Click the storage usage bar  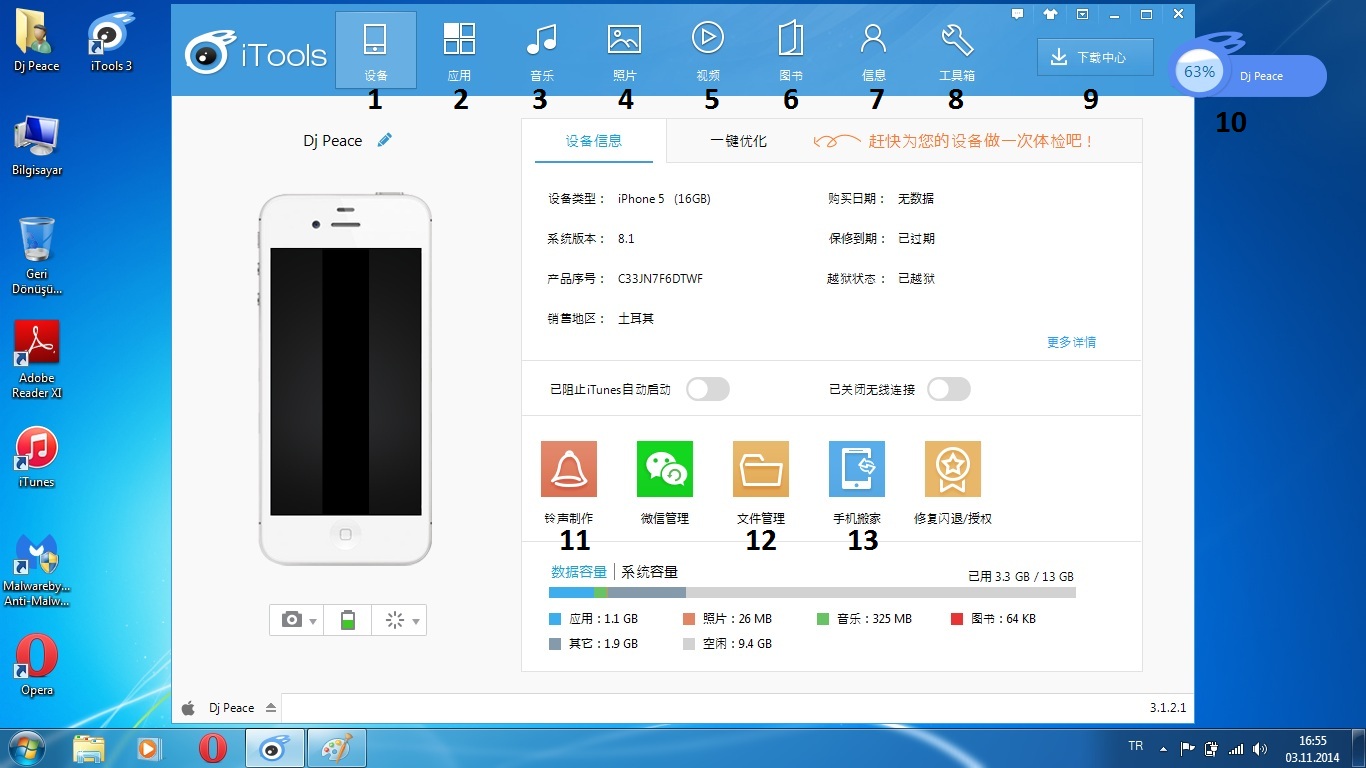coord(812,592)
